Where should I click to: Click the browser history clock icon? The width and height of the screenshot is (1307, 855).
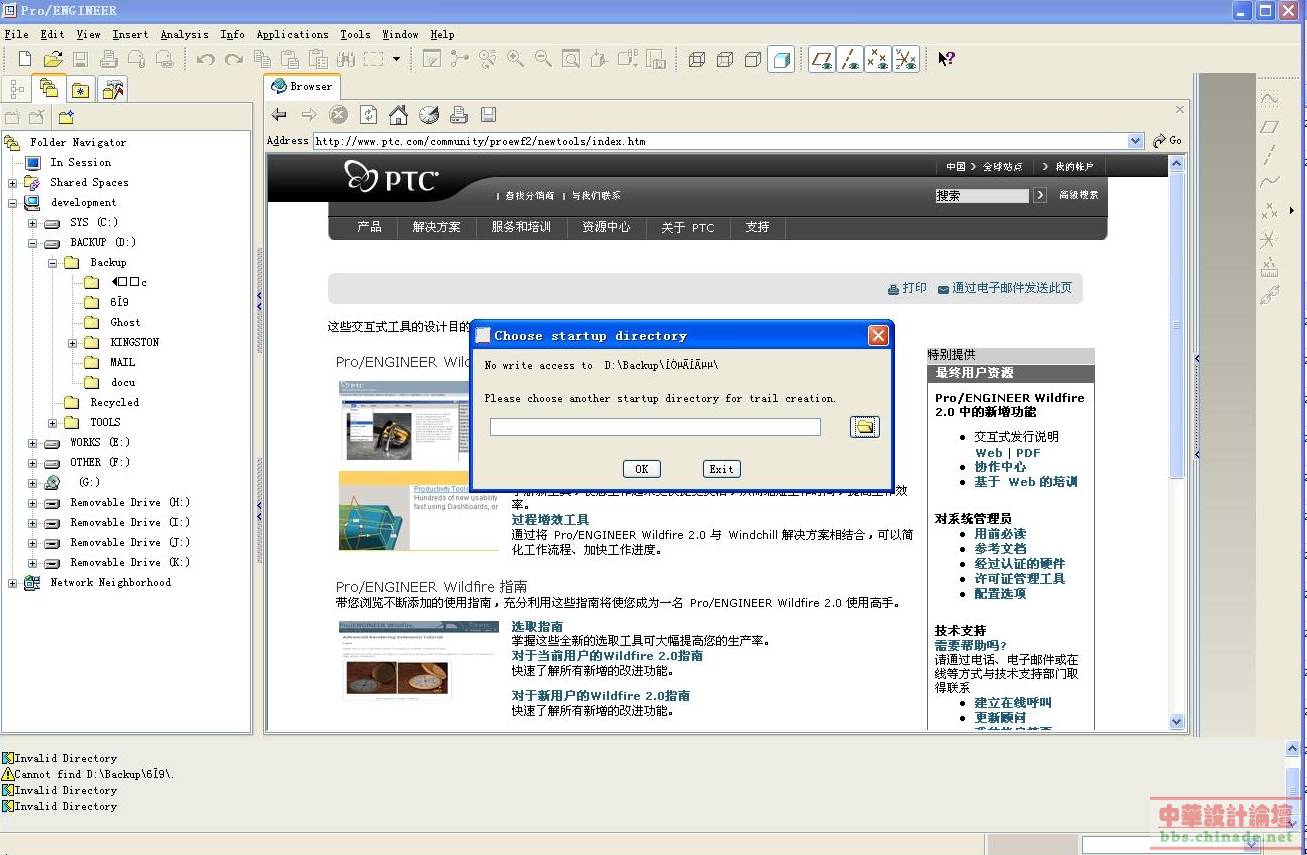(x=428, y=114)
